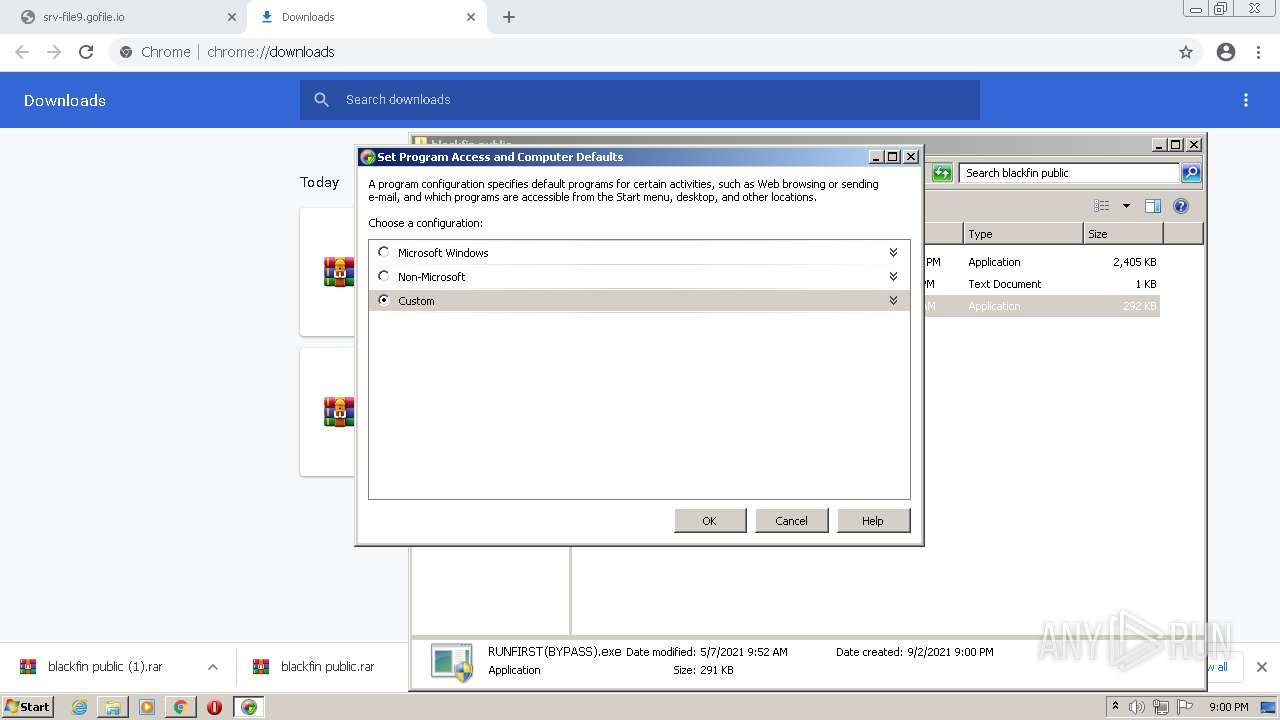Sort Explorer files by Type column
Viewport: 1280px width, 720px height.
[1023, 234]
